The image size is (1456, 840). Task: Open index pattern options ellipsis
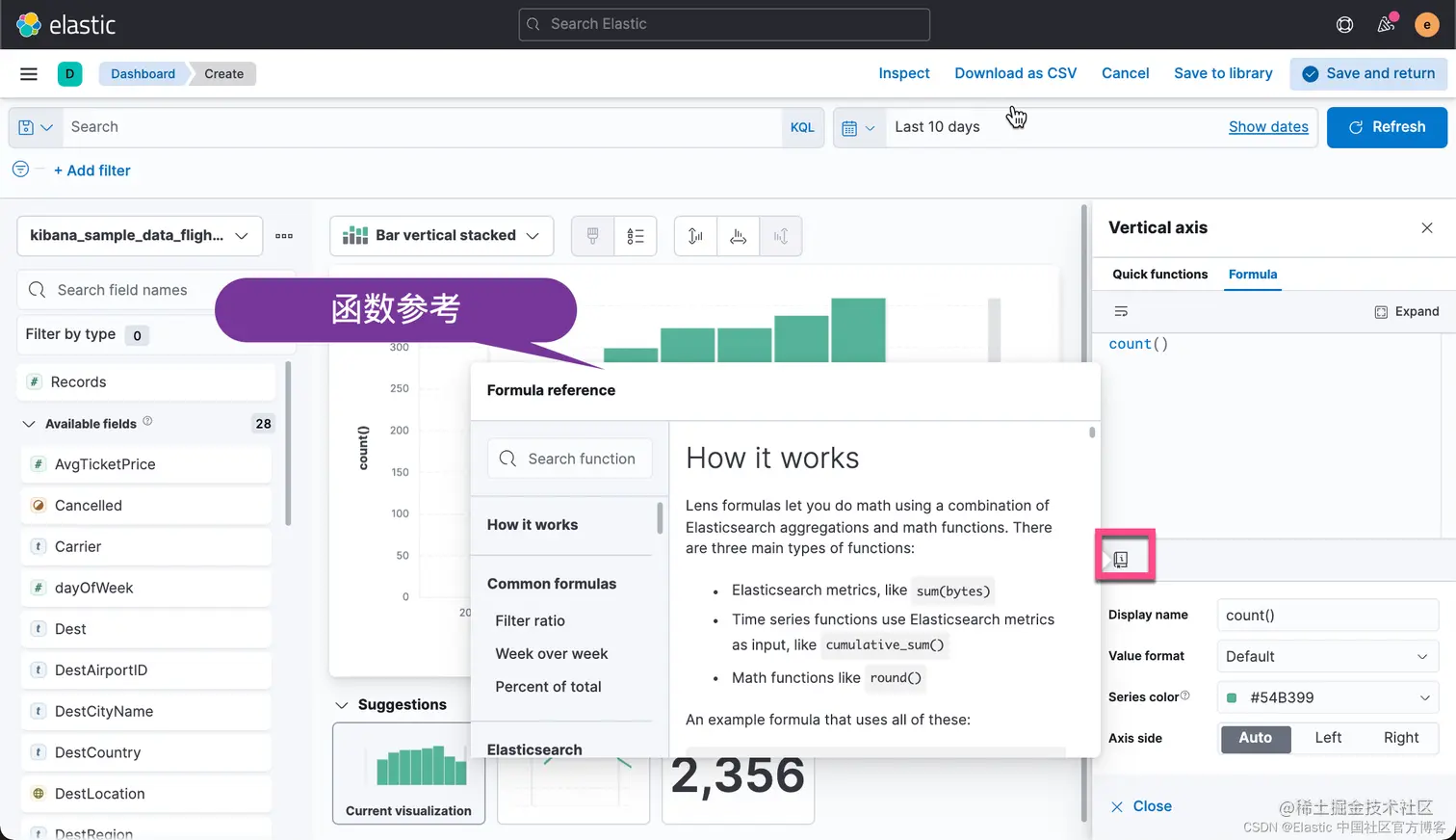(284, 235)
